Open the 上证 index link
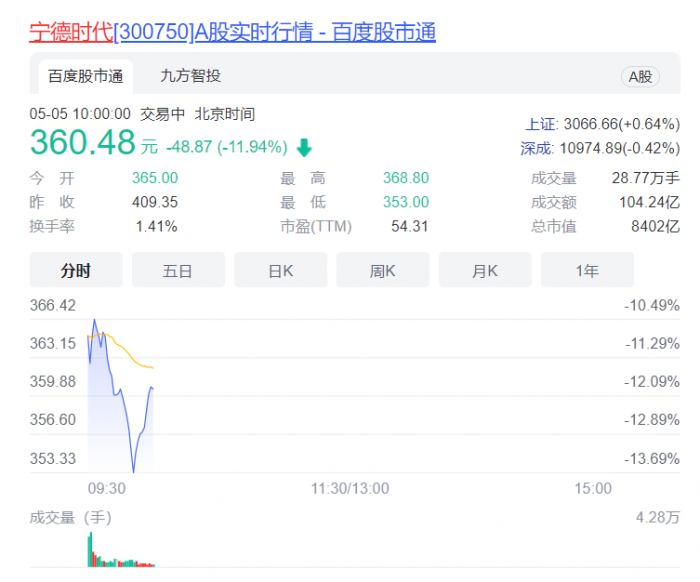The height and width of the screenshot is (582, 700). [x=541, y=124]
